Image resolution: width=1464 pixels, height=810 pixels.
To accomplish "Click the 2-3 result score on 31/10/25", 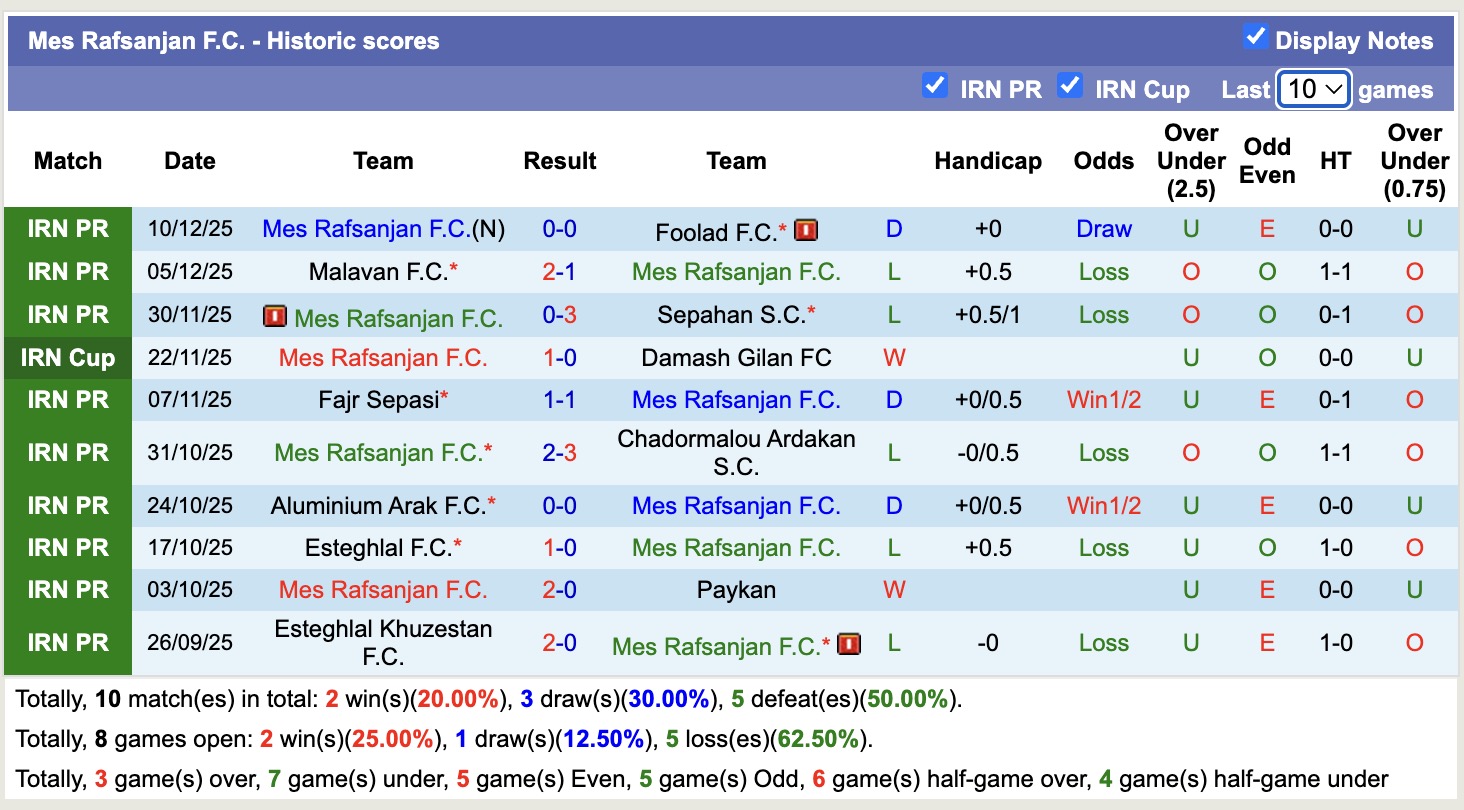I will click(x=560, y=453).
